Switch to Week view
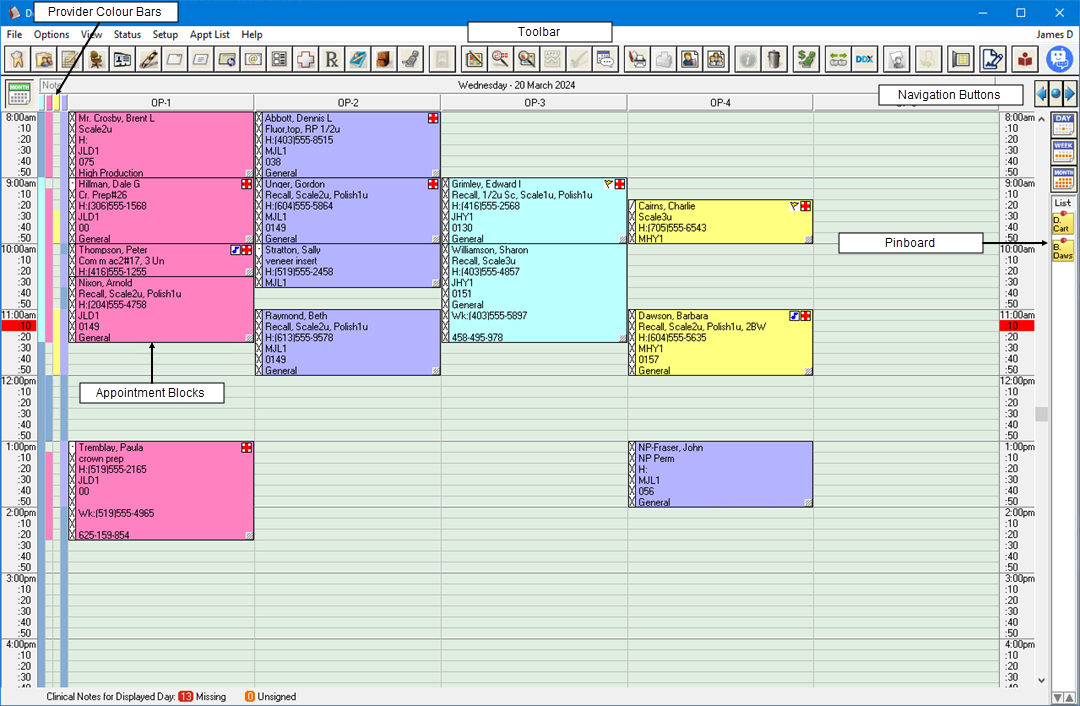The height and width of the screenshot is (706, 1080). (1062, 152)
